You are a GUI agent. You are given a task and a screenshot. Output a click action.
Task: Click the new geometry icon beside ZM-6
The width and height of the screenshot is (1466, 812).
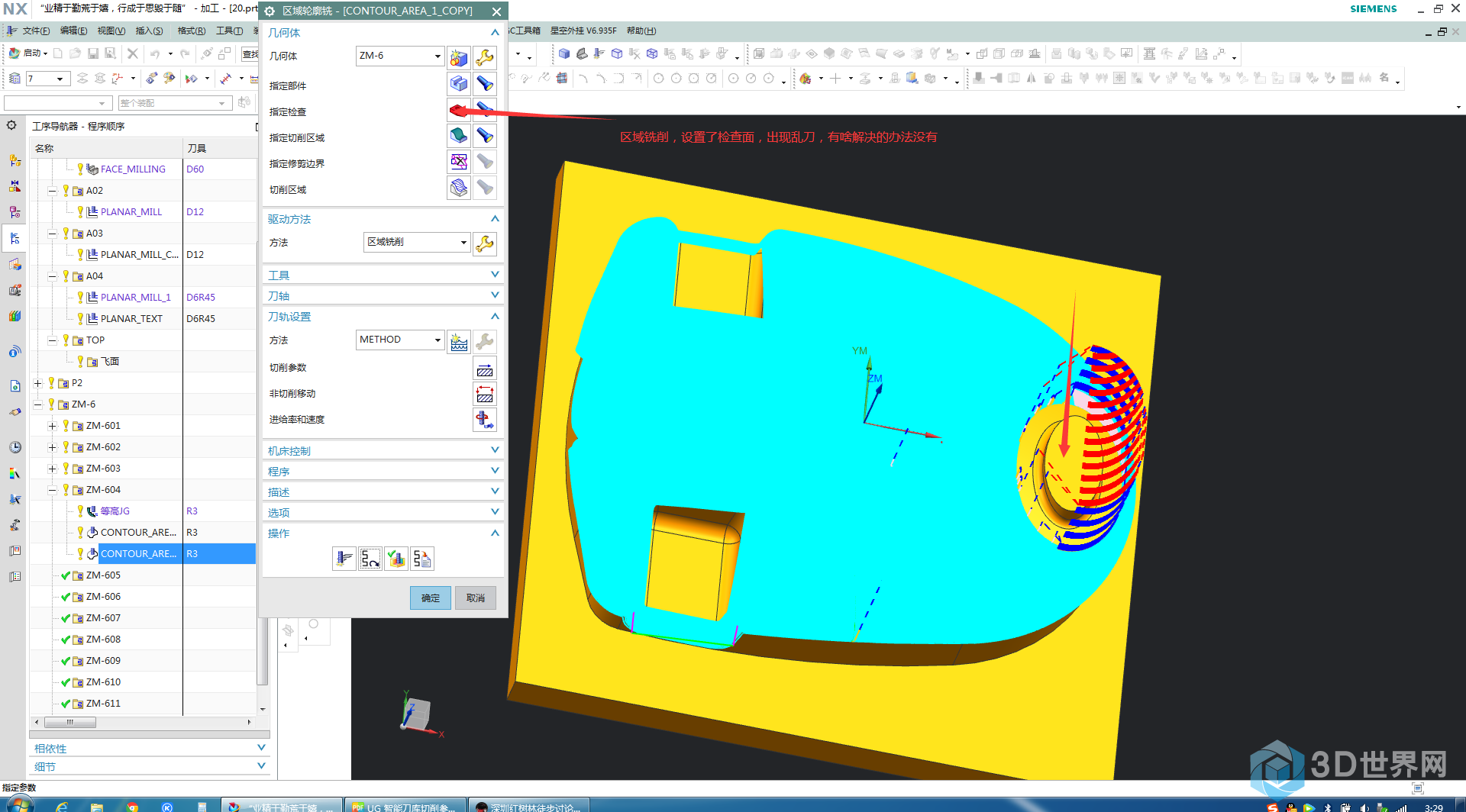point(459,57)
